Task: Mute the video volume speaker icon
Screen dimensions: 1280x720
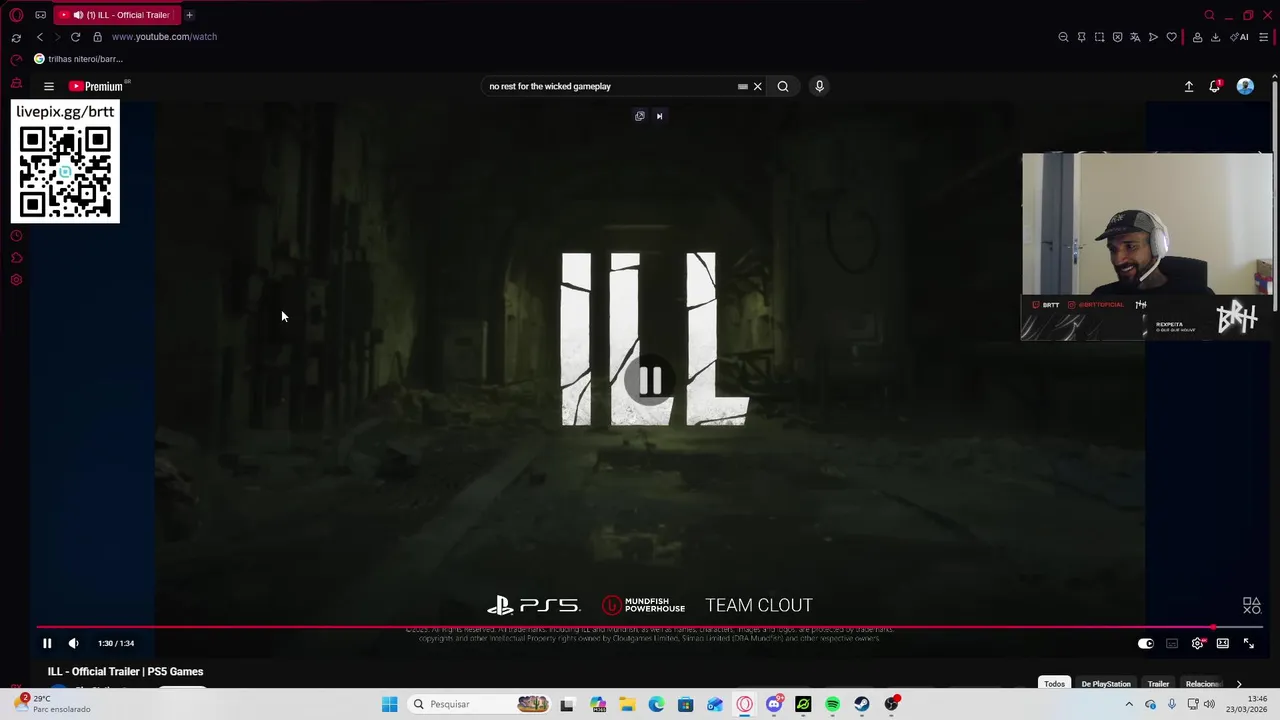Action: point(73,643)
